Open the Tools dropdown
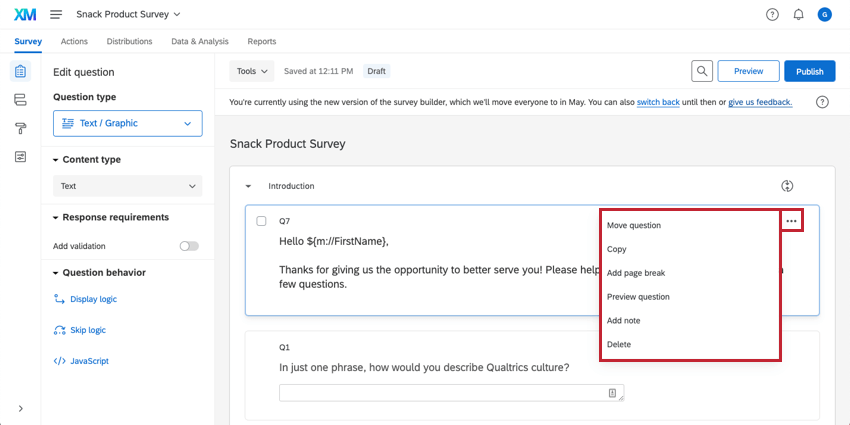The width and height of the screenshot is (850, 425). (251, 71)
